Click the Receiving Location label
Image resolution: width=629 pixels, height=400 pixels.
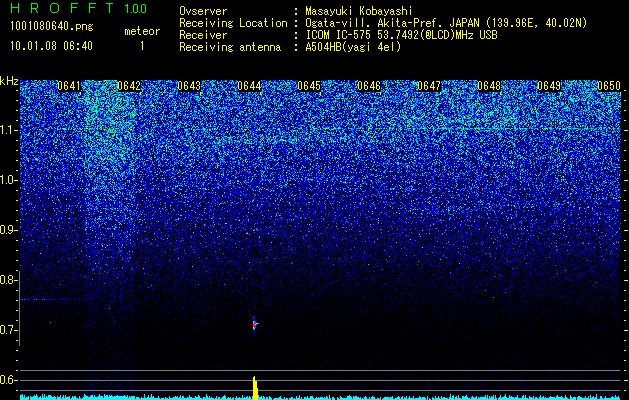[x=233, y=23]
